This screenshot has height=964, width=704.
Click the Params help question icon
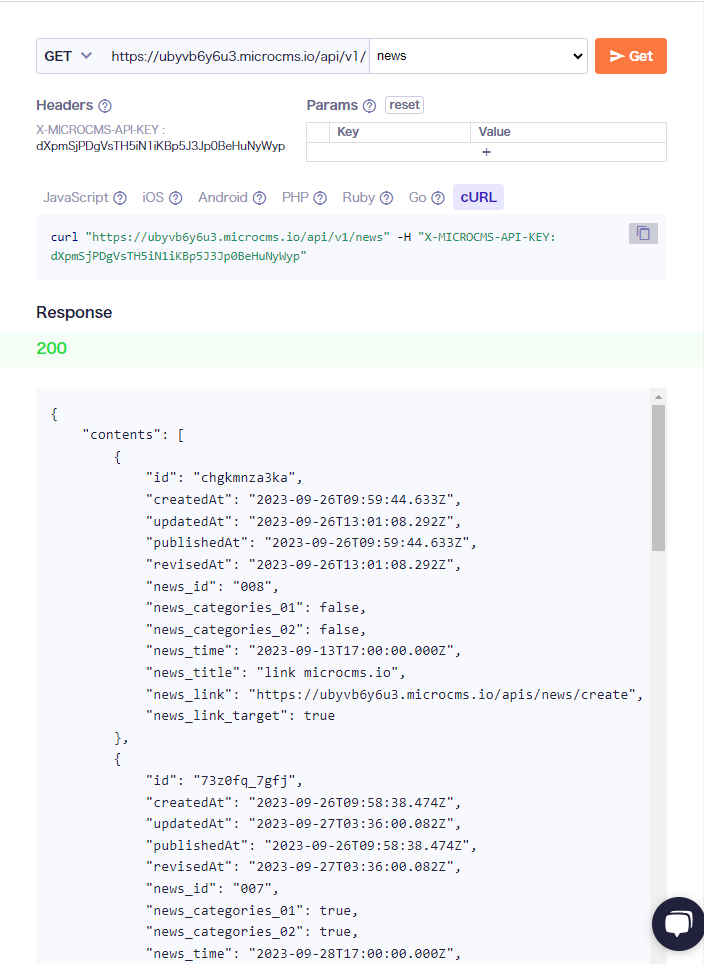[369, 106]
